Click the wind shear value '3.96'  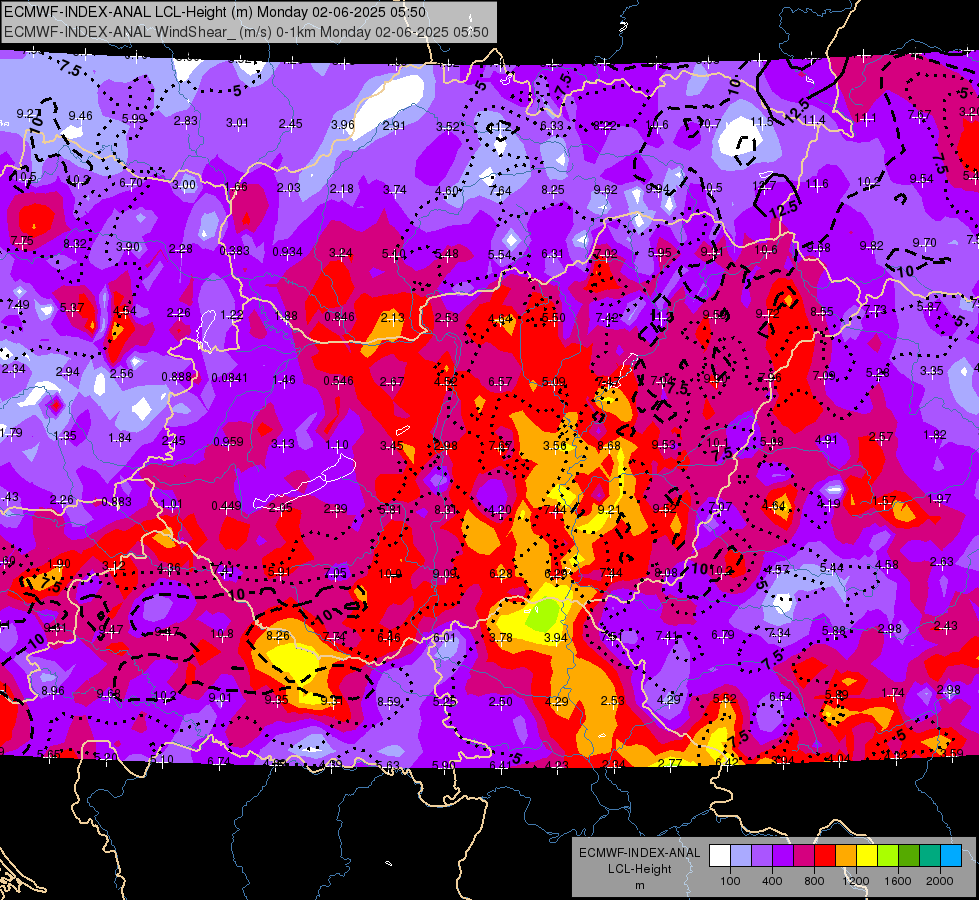(343, 124)
